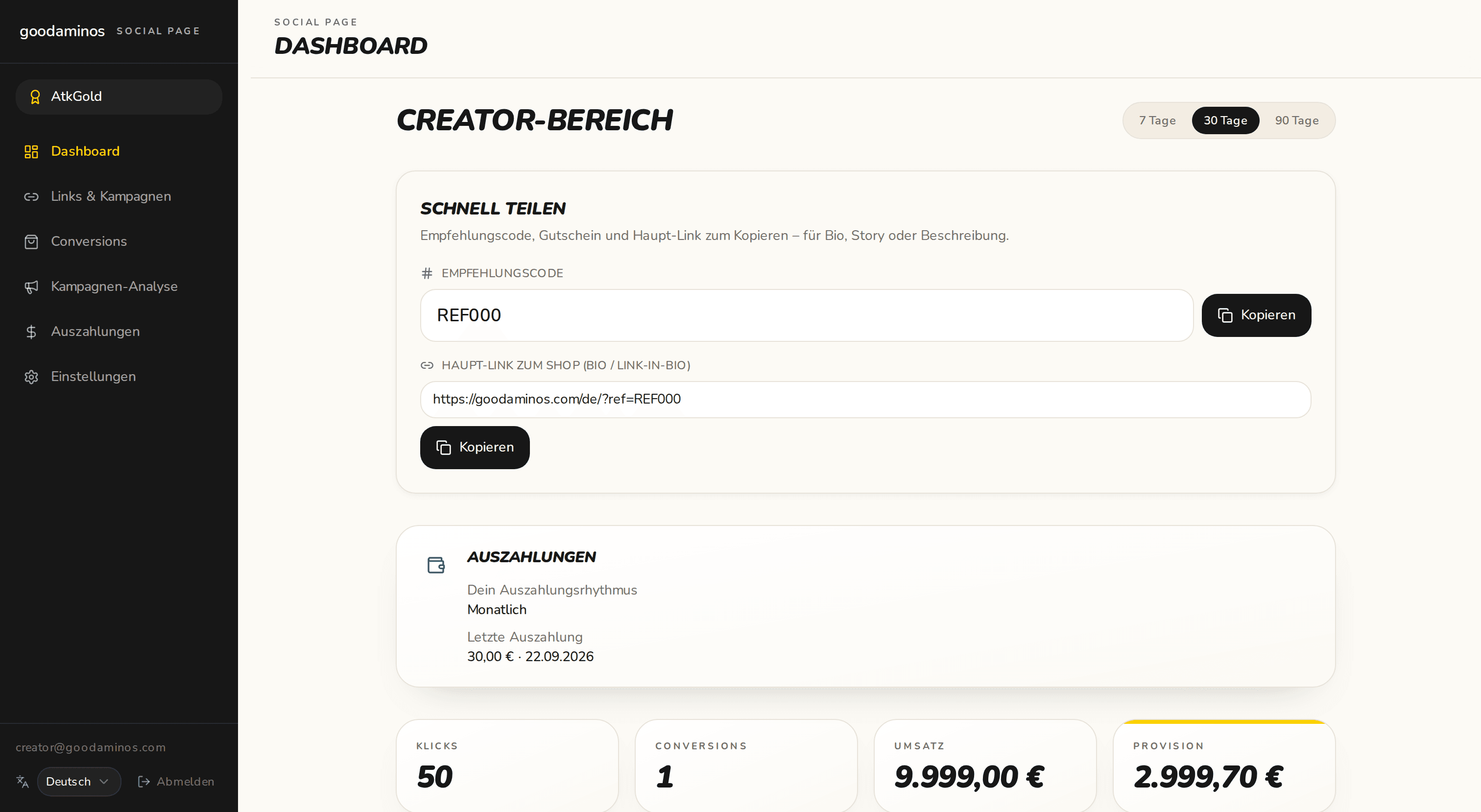Select the 90 Tage range
Image resolution: width=1481 pixels, height=812 pixels.
coord(1296,120)
